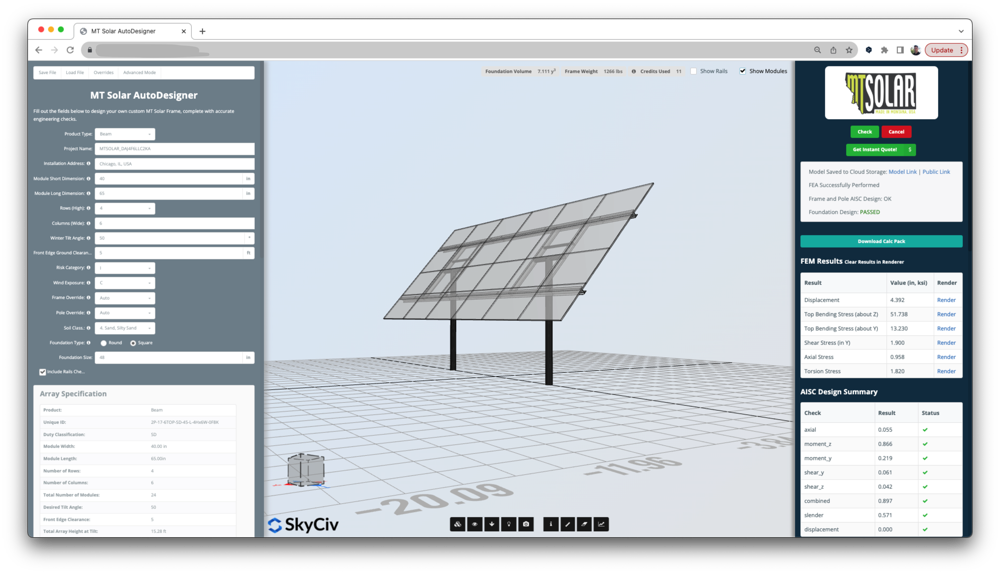Click the Download Calc Pack button
Screen dimensions: 1000x574
[881, 242]
